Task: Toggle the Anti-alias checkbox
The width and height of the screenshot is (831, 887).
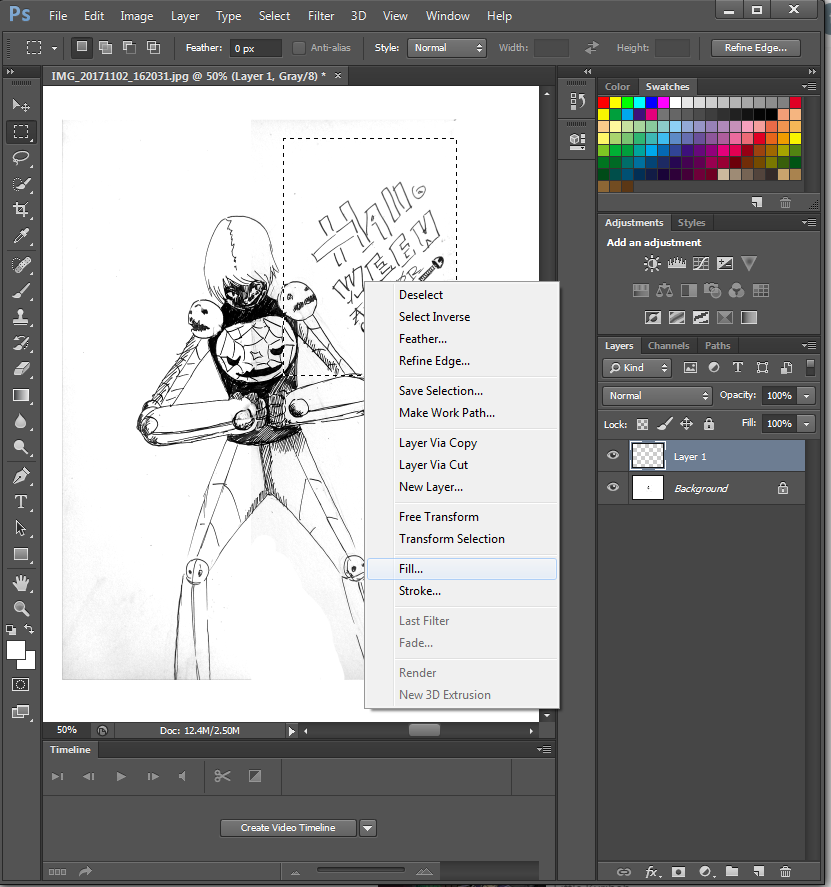Action: click(x=299, y=48)
